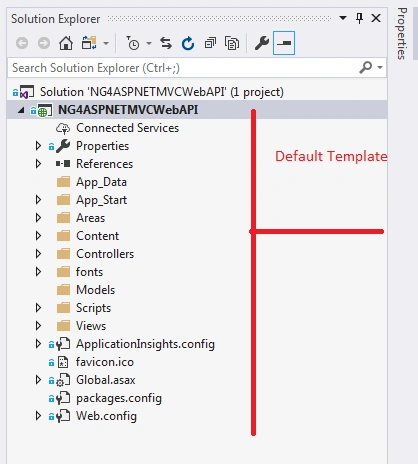
Task: Click the packages.config file icon
Action: 63,398
